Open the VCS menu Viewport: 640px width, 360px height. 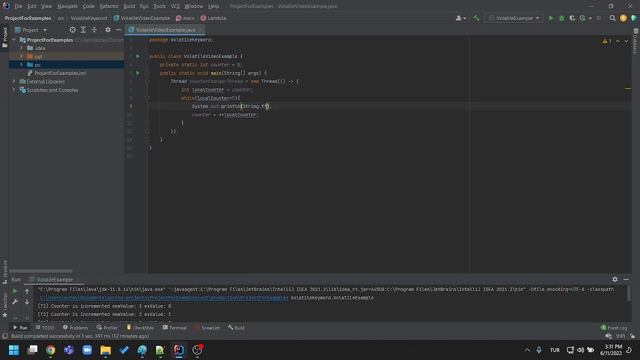click(x=175, y=6)
